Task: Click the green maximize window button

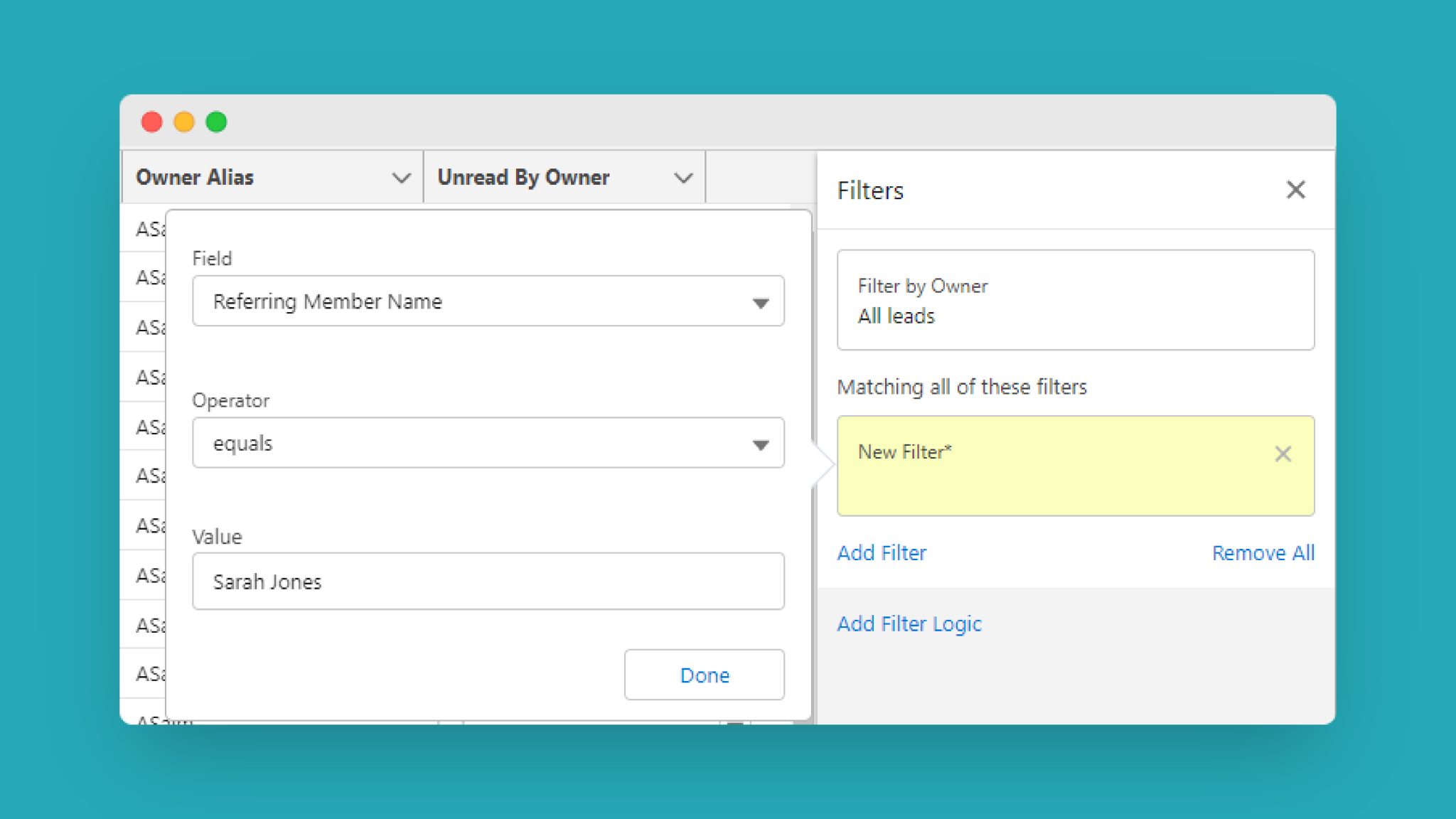Action: tap(216, 122)
